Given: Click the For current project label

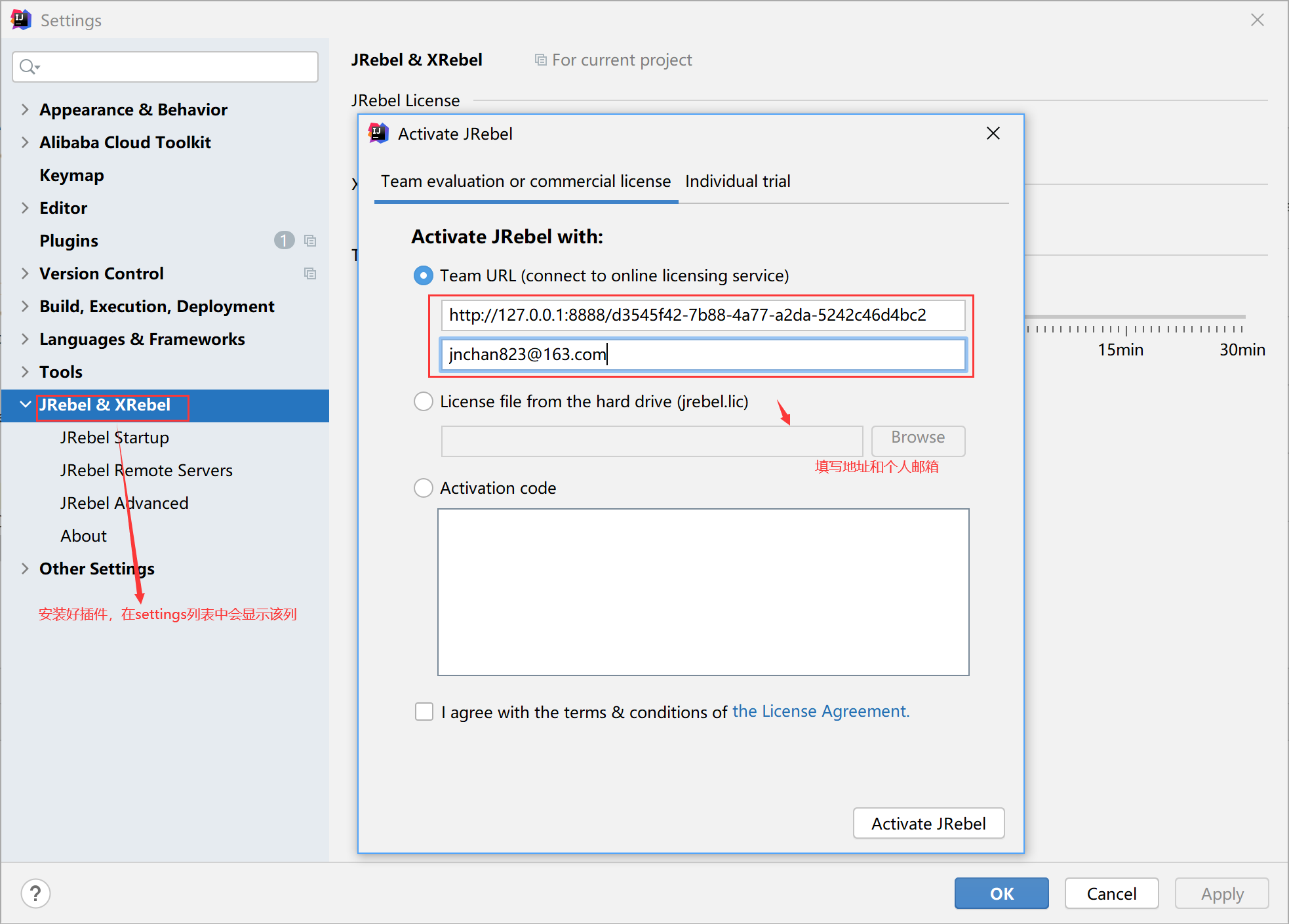Looking at the screenshot, I should [x=622, y=60].
